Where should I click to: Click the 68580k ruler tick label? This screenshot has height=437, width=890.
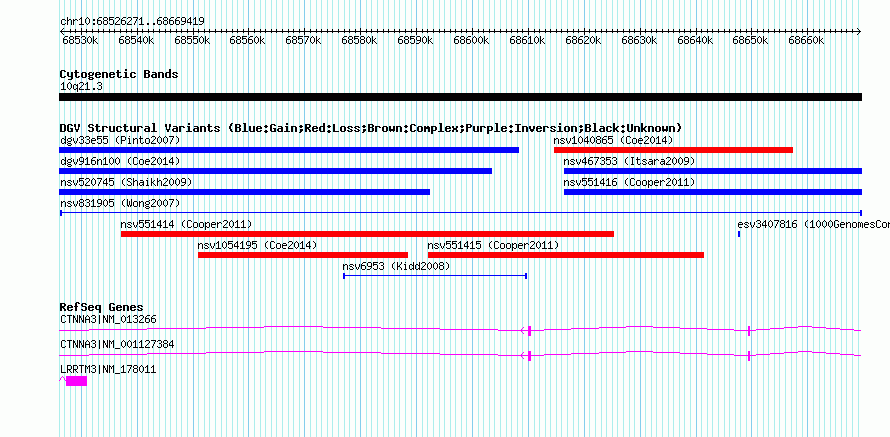[x=359, y=41]
